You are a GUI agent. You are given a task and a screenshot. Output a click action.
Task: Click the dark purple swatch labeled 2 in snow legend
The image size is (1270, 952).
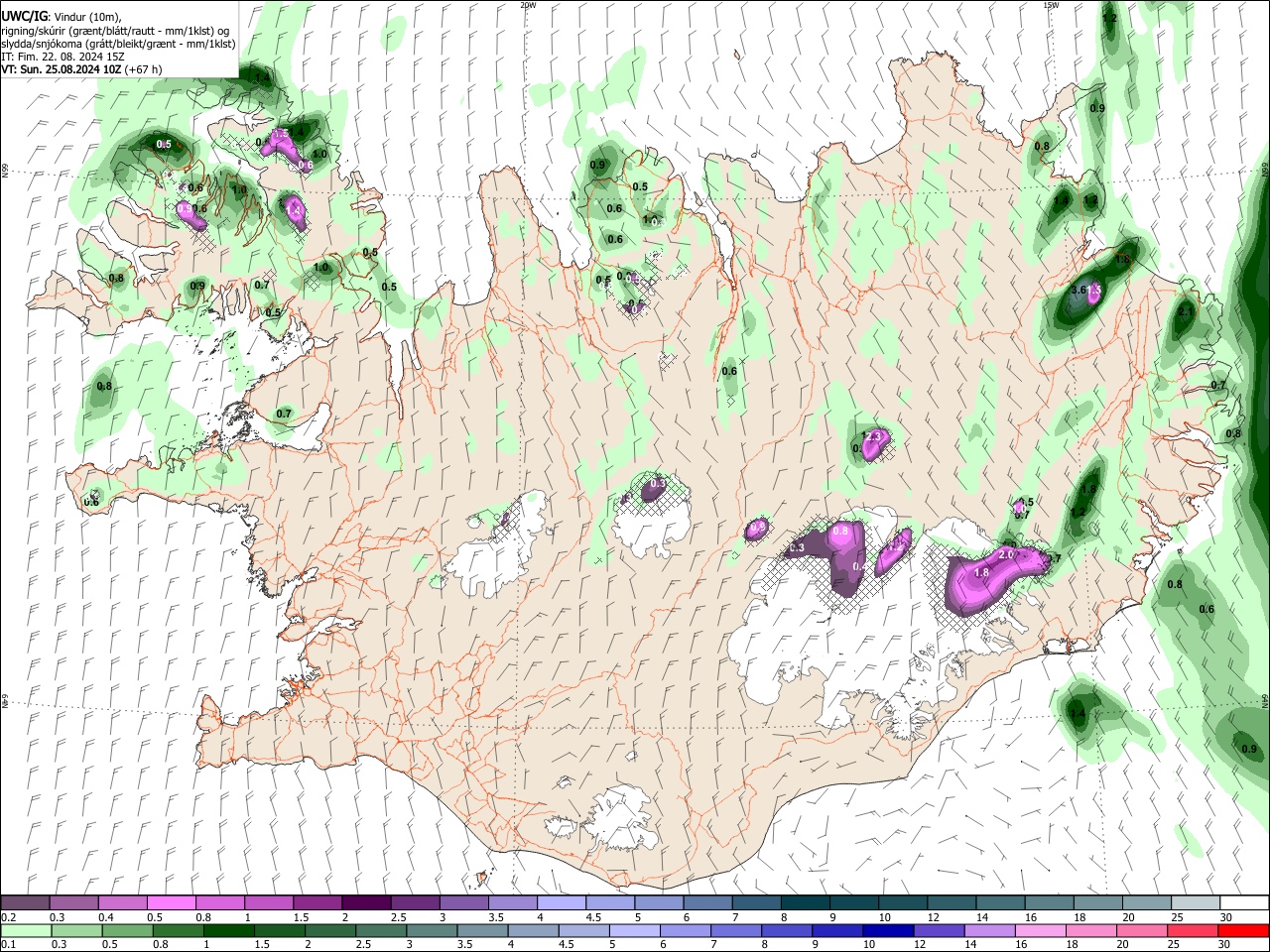tap(365, 903)
